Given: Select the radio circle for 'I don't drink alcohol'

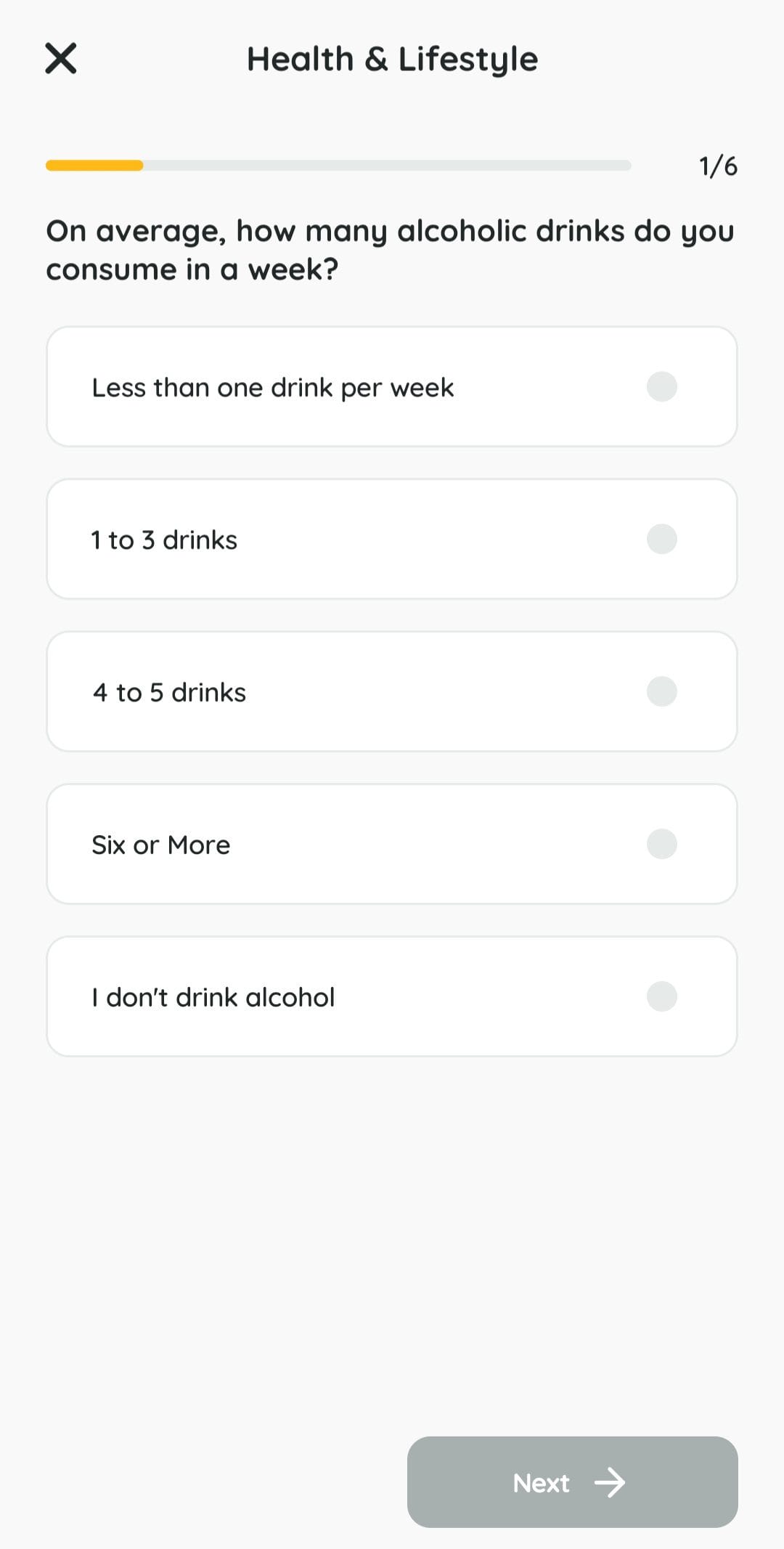Looking at the screenshot, I should tap(661, 996).
